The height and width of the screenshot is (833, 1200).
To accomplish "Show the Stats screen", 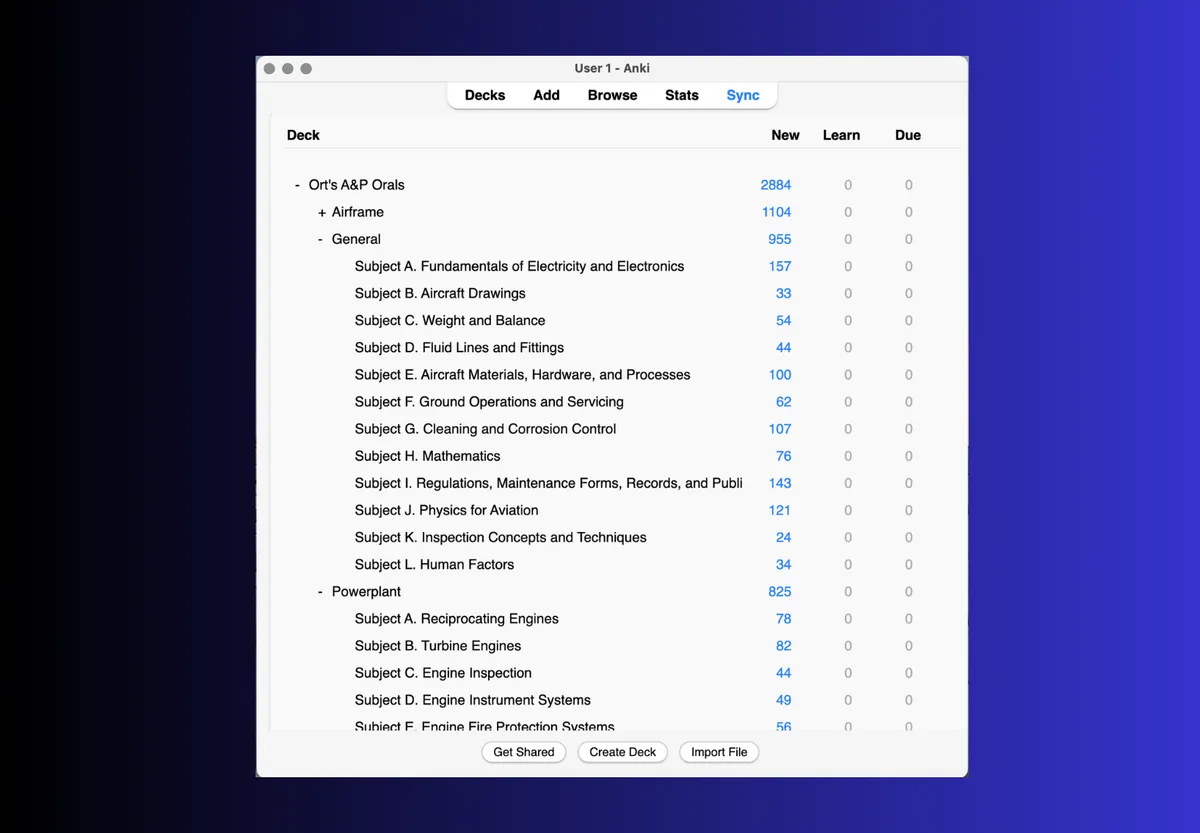I will pyautogui.click(x=682, y=95).
